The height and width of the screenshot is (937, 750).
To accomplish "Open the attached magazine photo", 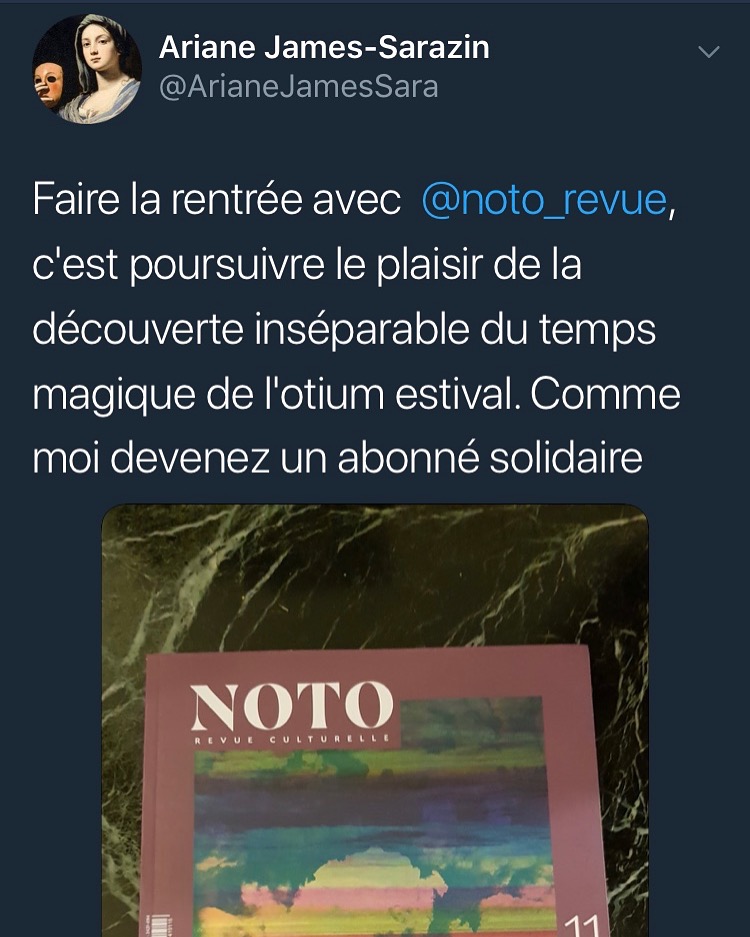I will pos(375,721).
